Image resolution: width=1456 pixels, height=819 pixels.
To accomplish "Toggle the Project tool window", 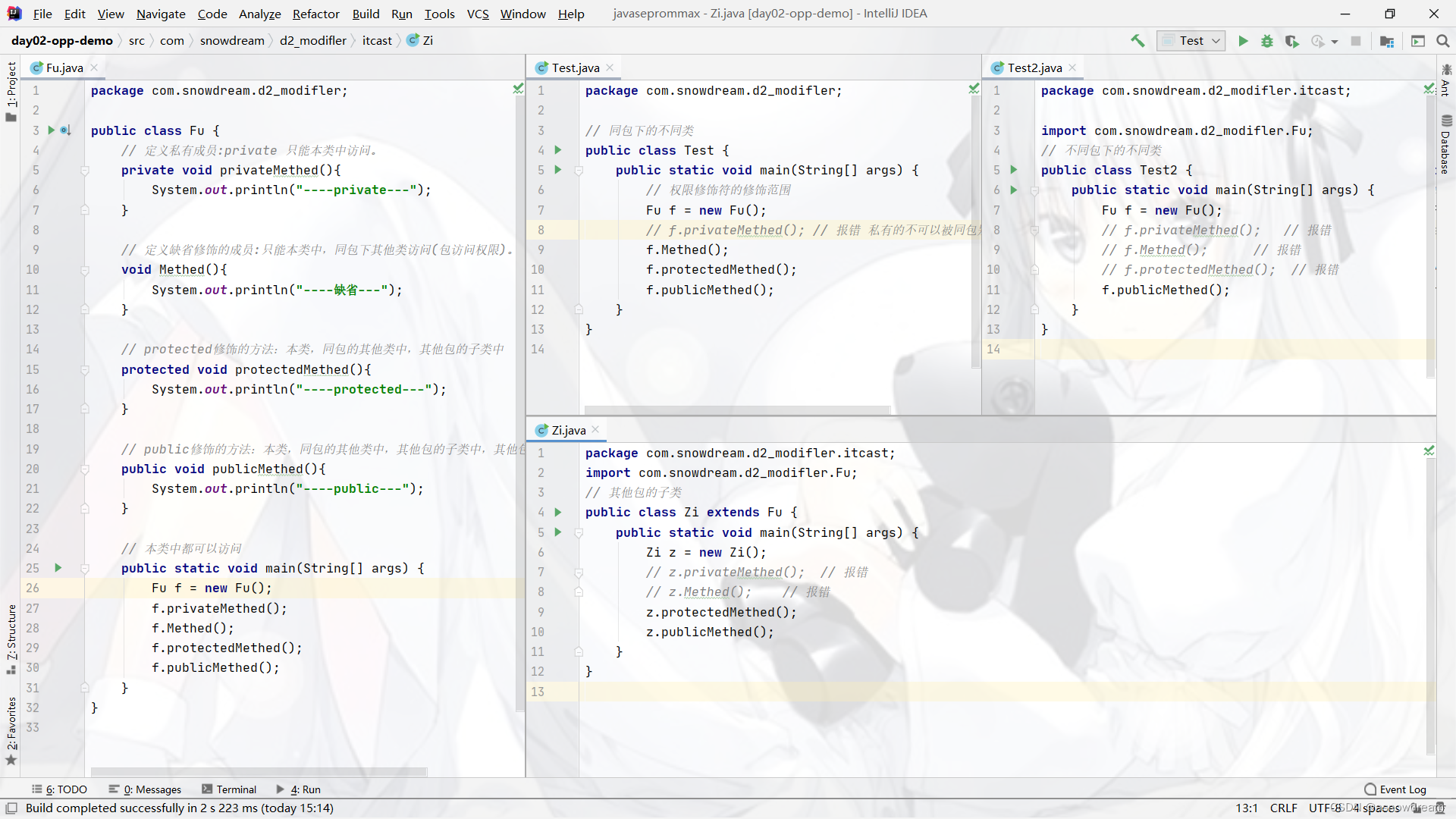I will pyautogui.click(x=11, y=91).
